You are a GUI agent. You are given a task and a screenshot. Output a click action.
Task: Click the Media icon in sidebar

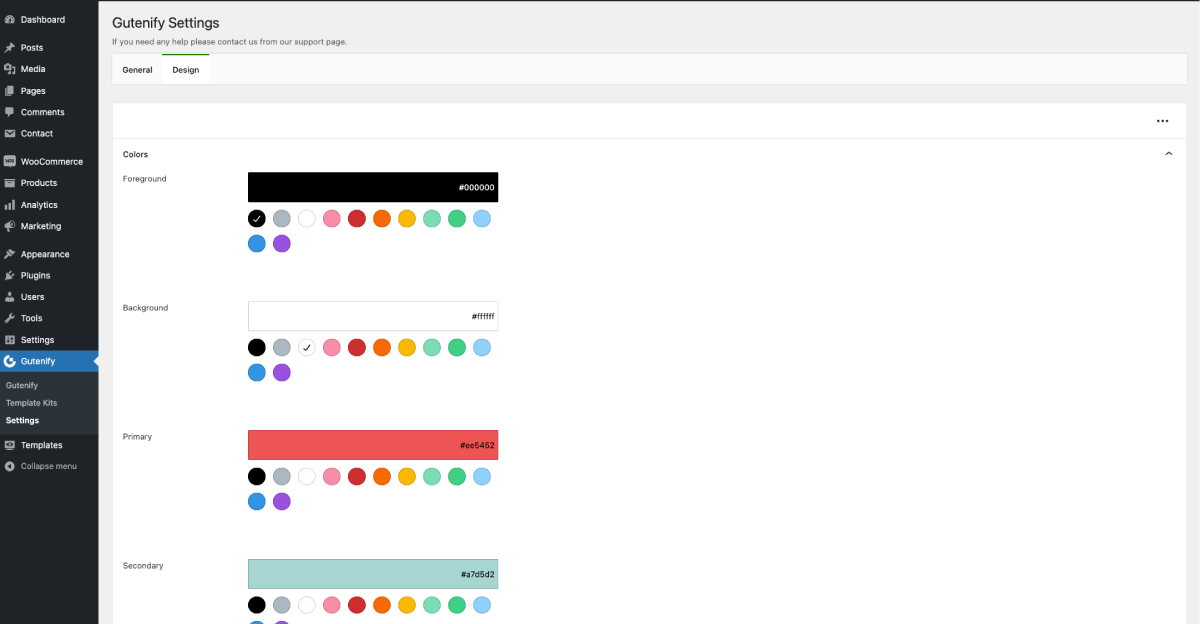[10, 69]
